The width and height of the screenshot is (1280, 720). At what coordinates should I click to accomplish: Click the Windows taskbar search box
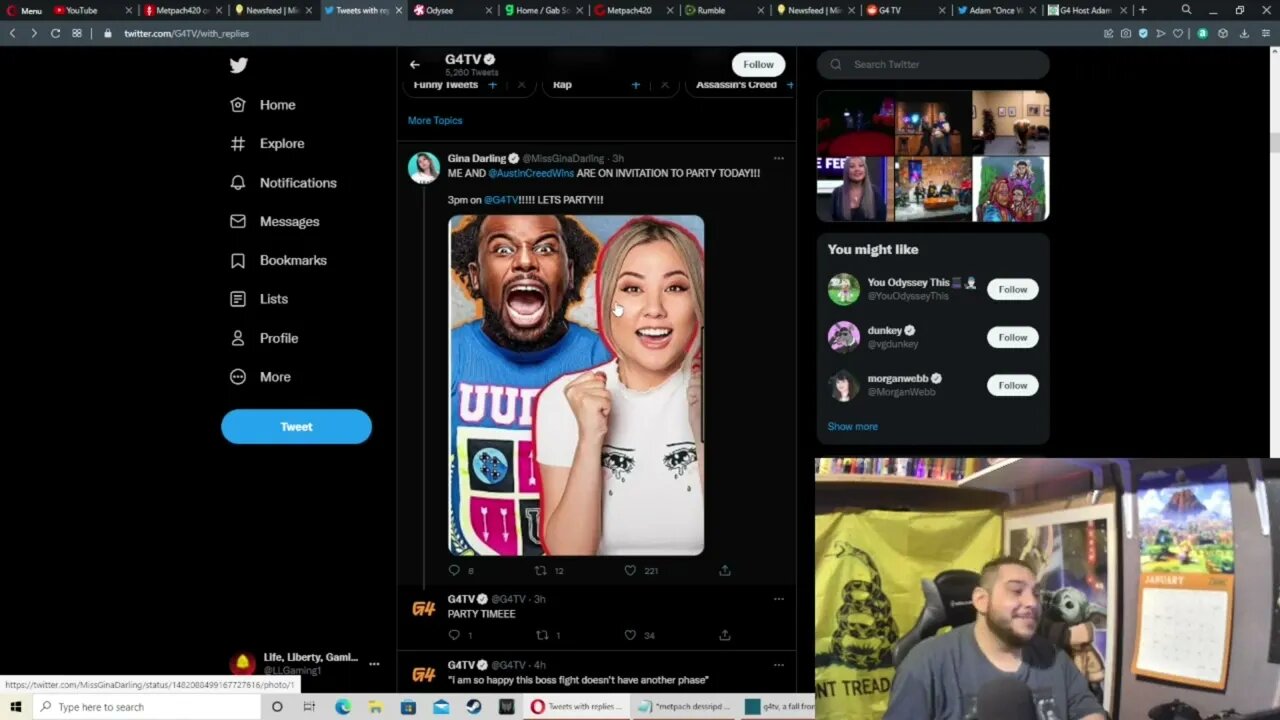[x=146, y=707]
